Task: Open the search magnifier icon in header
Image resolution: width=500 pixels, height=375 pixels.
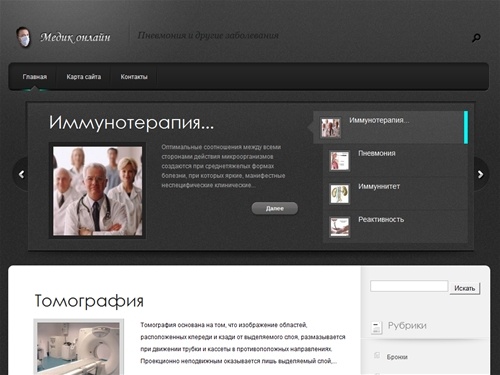Action: [476, 38]
